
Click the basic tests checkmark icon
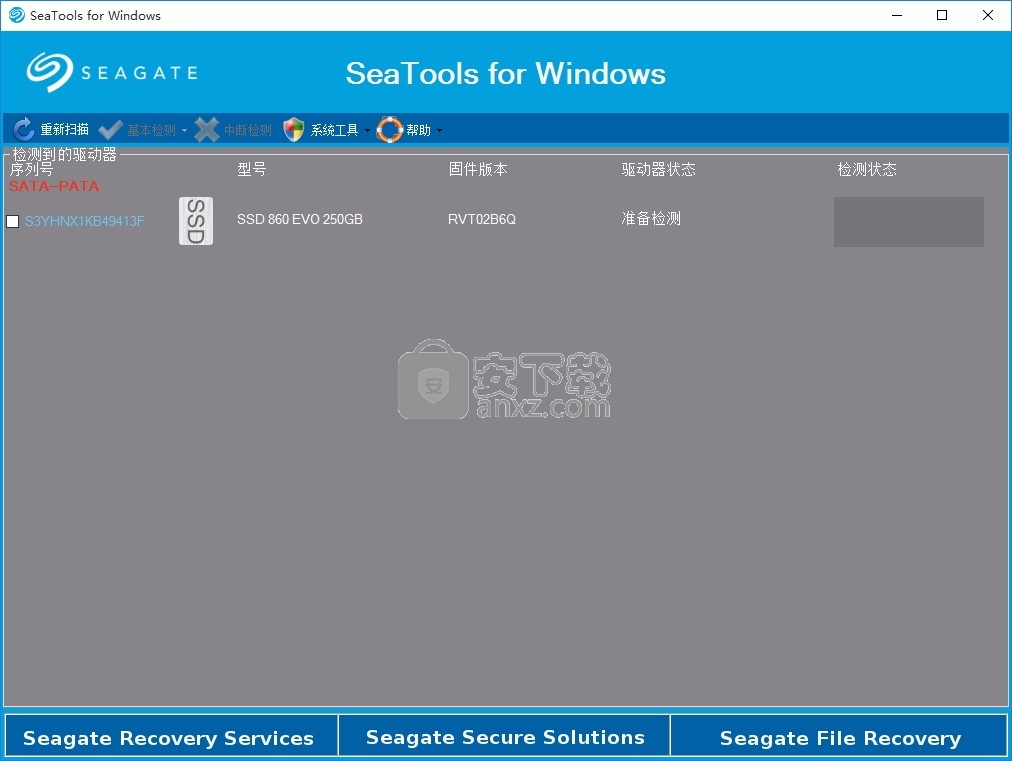[110, 130]
